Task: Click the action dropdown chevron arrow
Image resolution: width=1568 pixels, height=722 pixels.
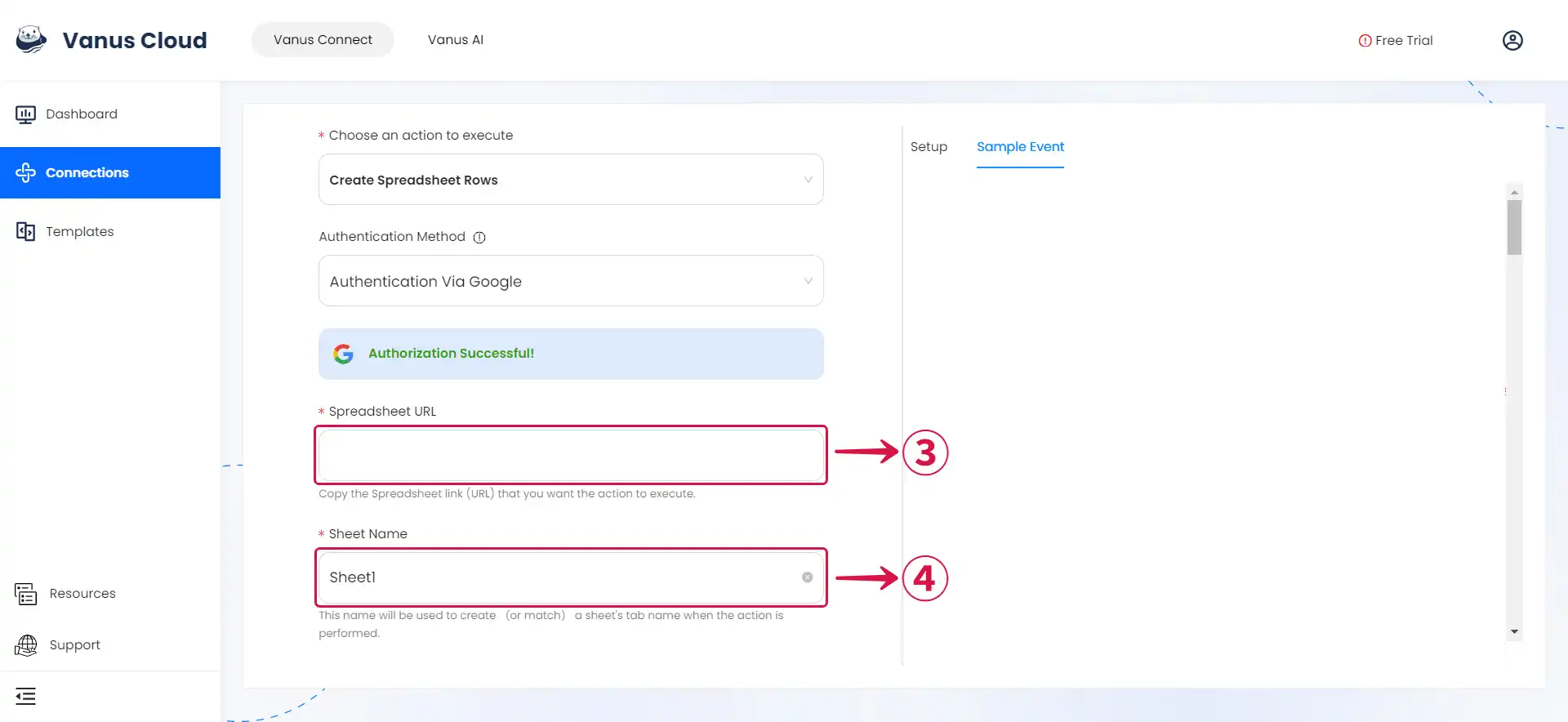Action: [808, 180]
